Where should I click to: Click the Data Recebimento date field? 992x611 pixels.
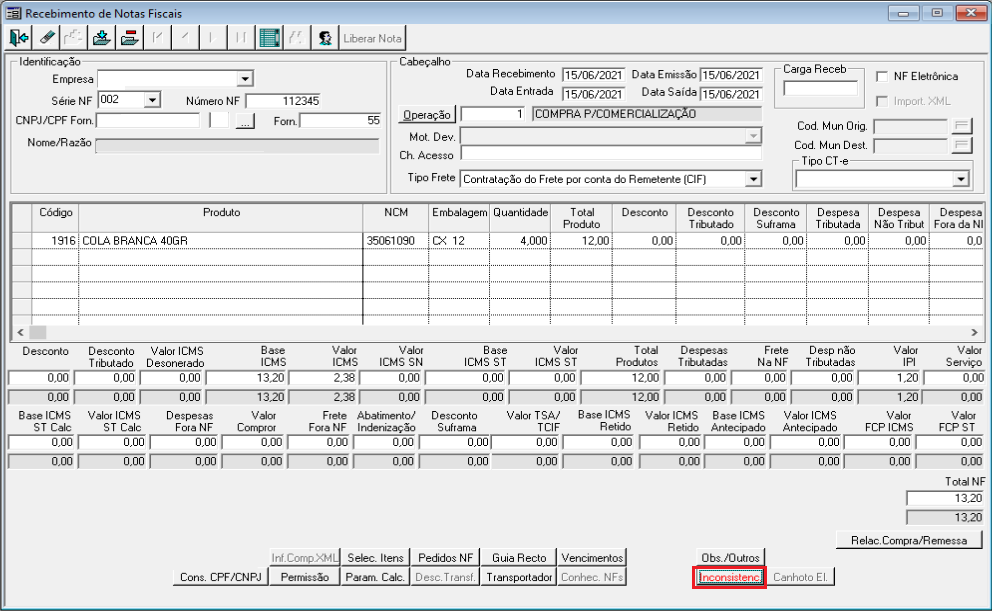593,75
